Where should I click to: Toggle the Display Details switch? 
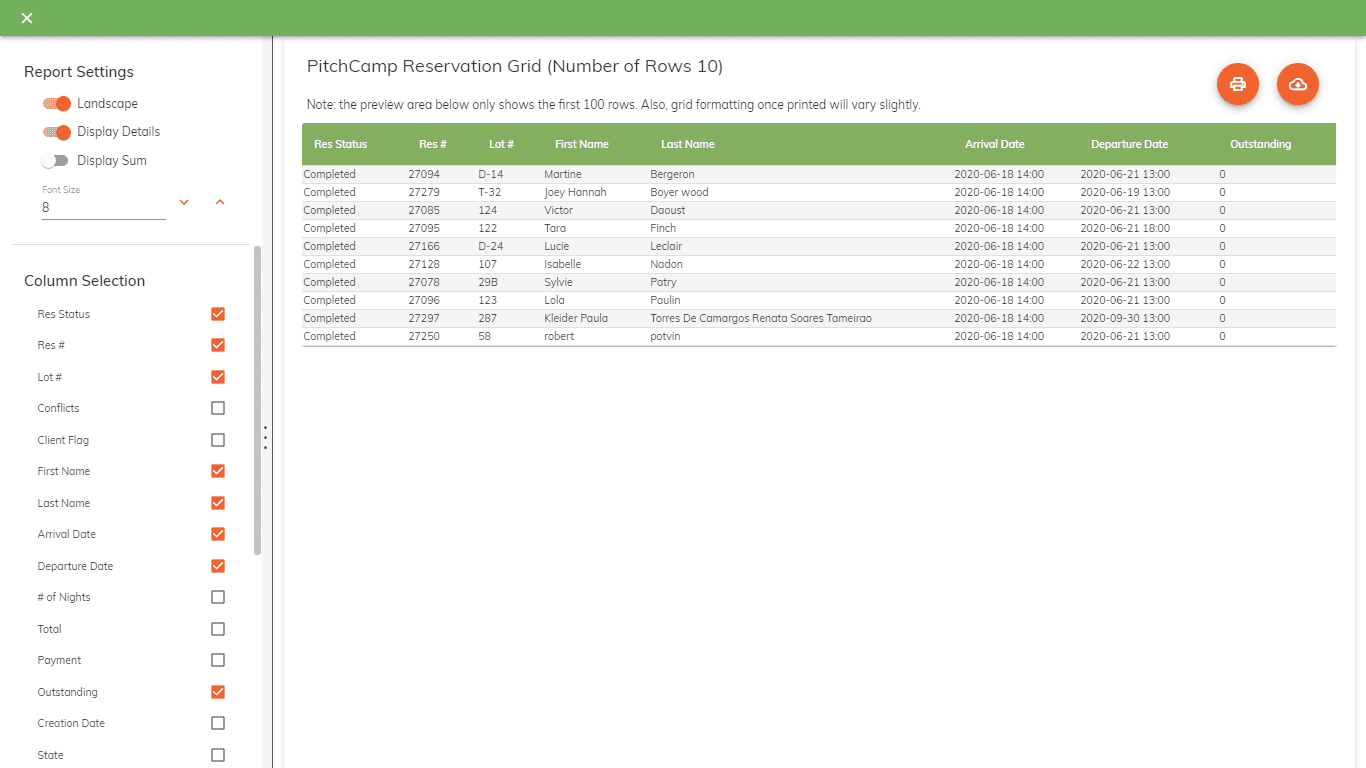[57, 132]
